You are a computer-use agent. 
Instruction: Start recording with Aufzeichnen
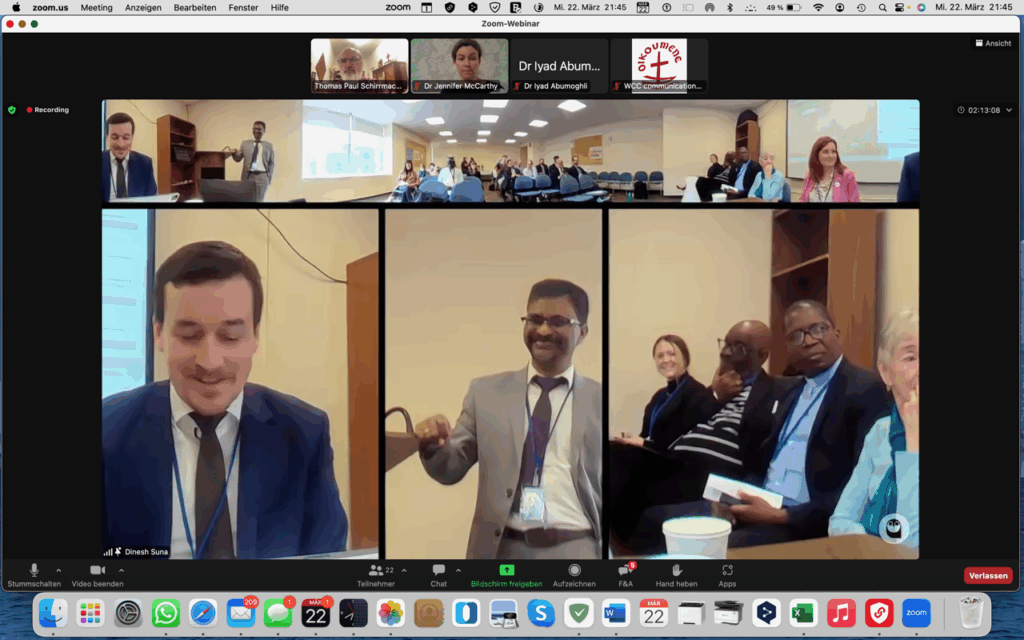tap(574, 575)
